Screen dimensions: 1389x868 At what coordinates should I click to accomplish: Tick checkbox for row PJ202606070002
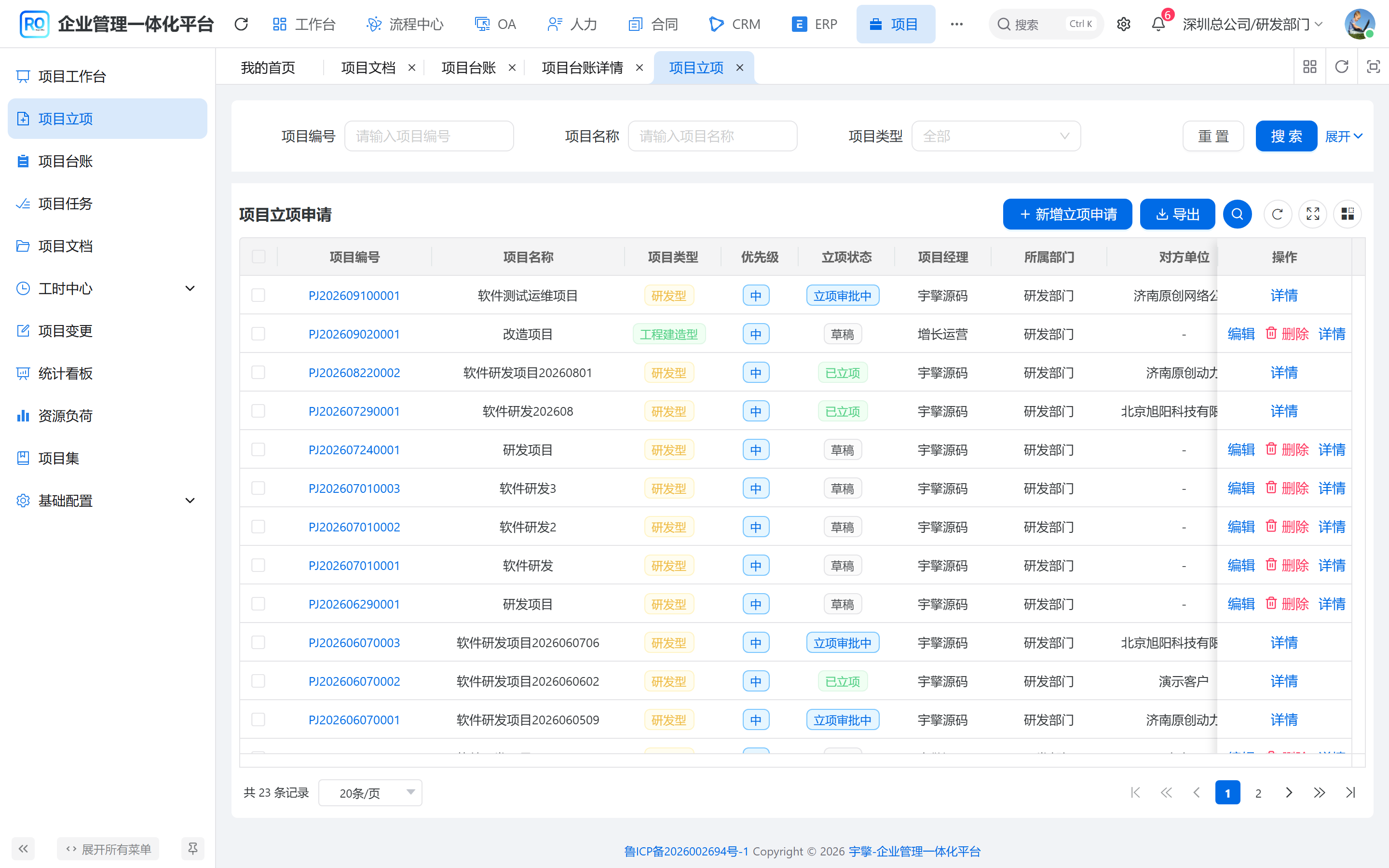pyautogui.click(x=259, y=681)
